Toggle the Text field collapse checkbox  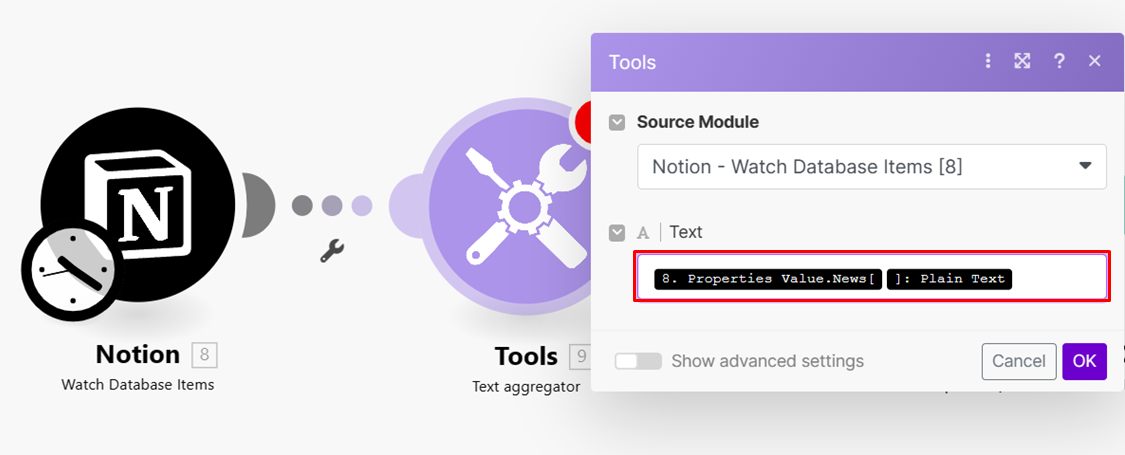coord(618,233)
